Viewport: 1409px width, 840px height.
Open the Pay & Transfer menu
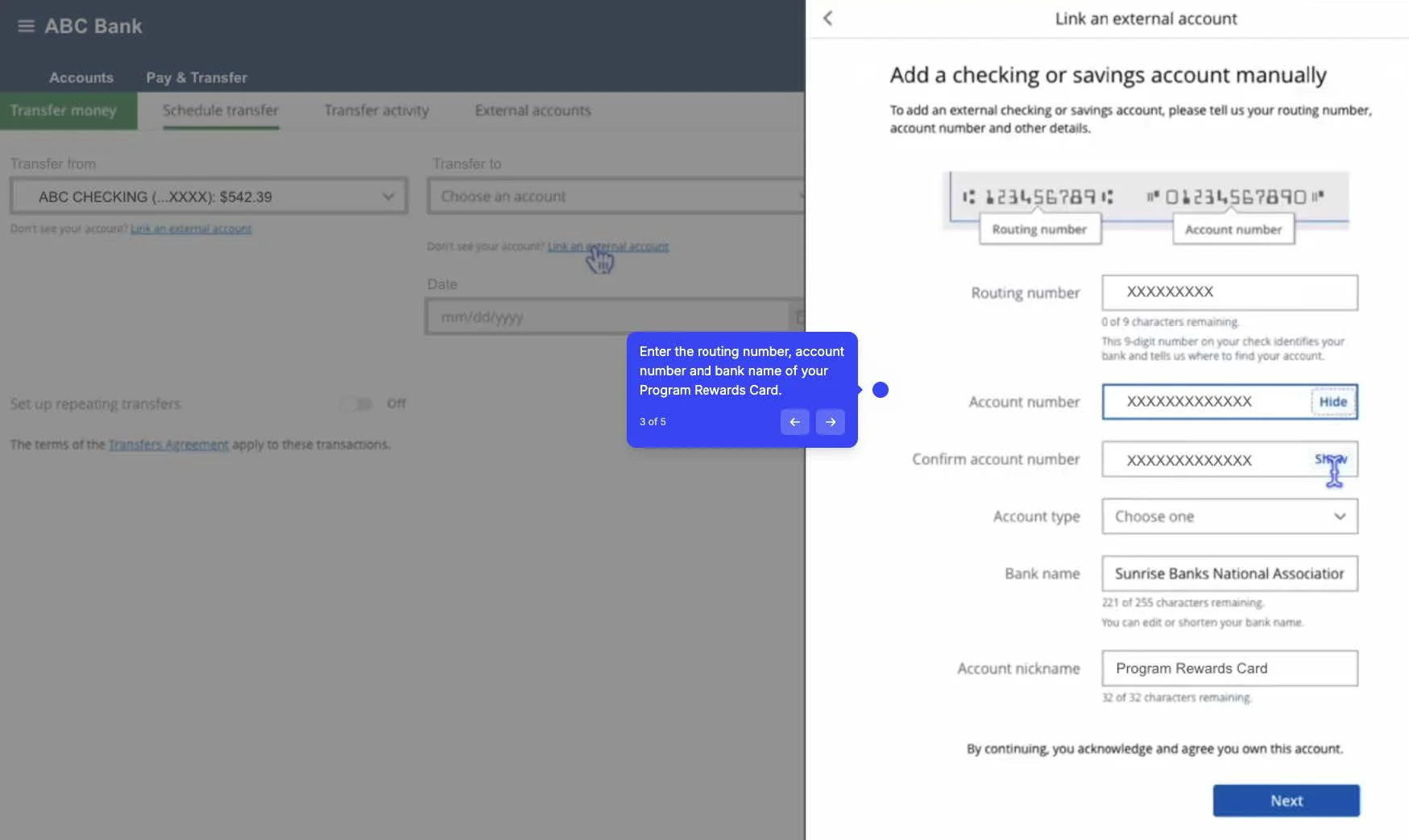pyautogui.click(x=197, y=77)
